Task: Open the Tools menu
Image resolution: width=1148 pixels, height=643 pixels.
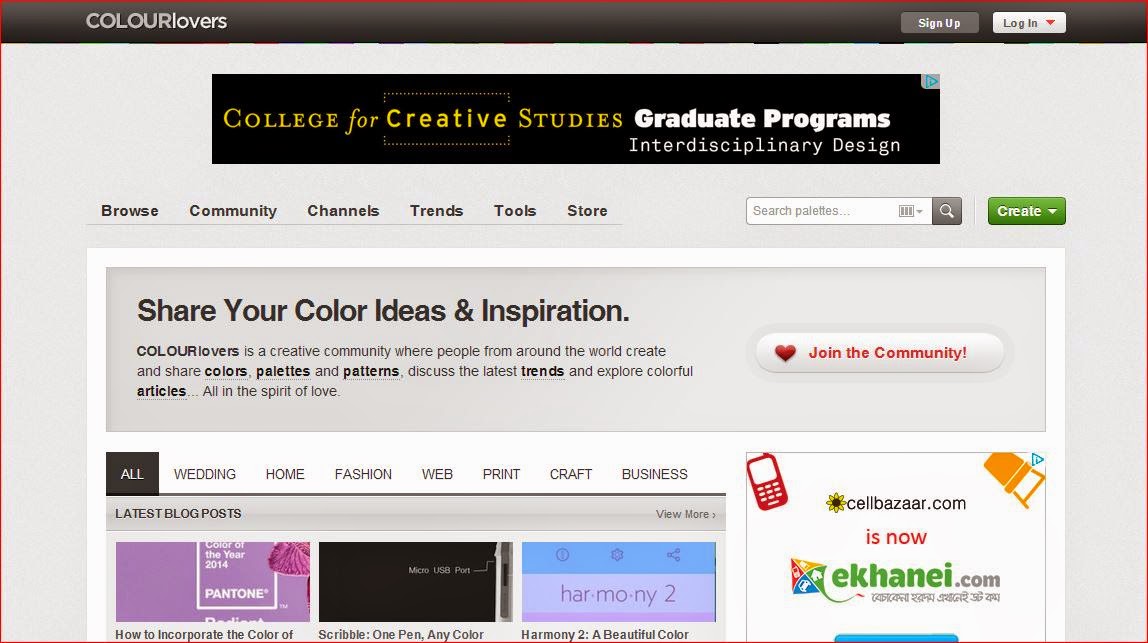Action: (515, 211)
